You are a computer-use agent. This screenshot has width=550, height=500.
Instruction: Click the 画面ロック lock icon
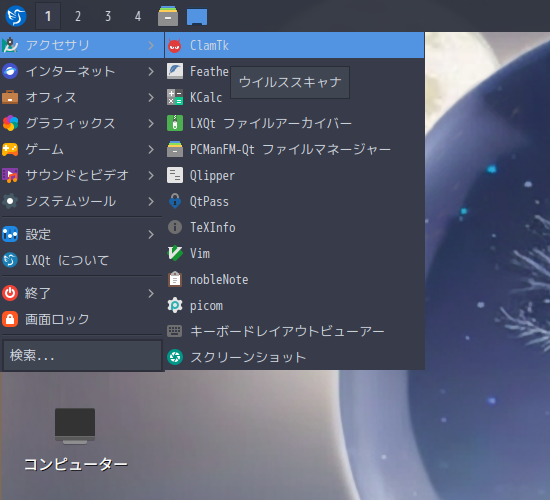coord(10,319)
